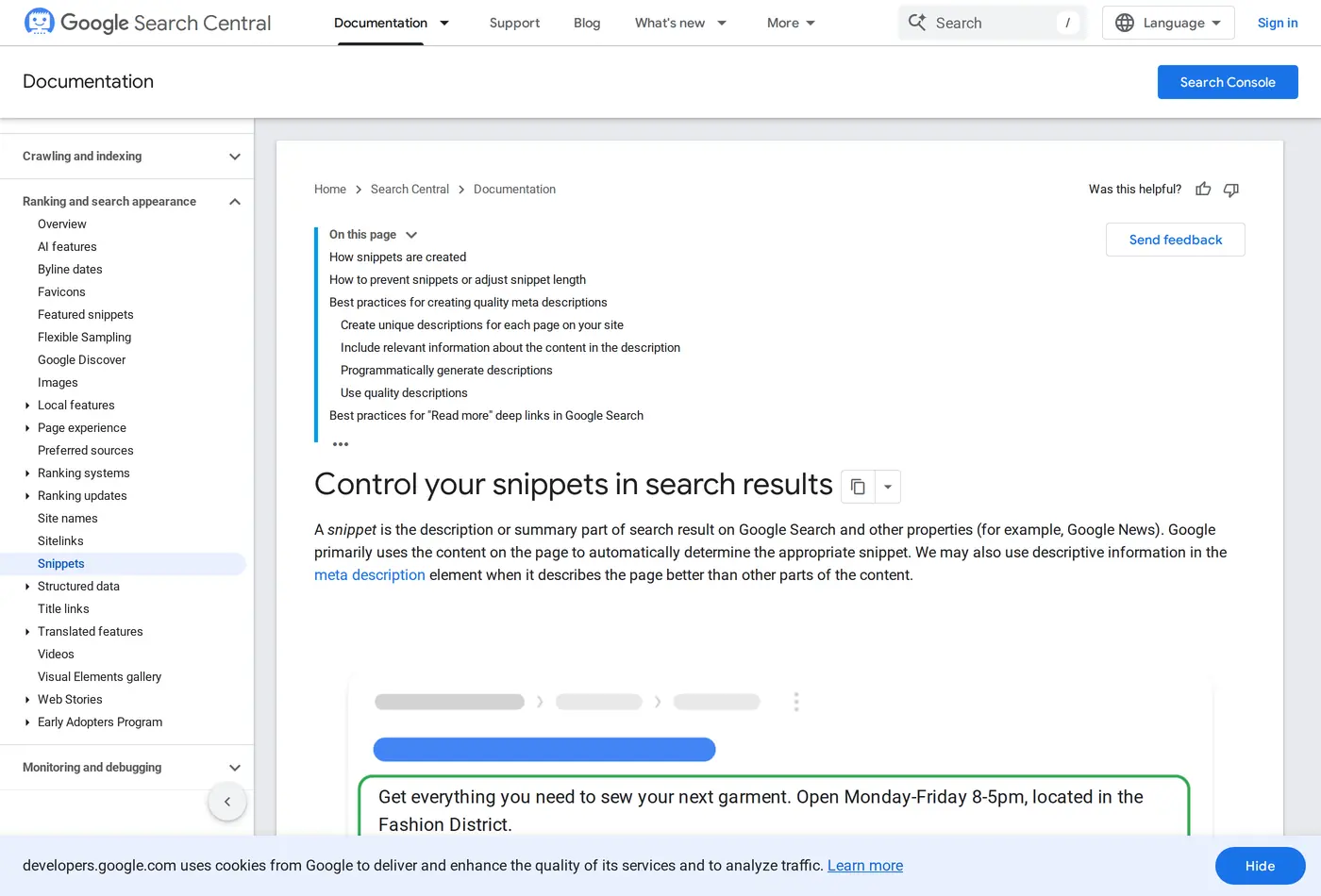1321x896 pixels.
Task: Hide the cookie notice banner
Action: (1260, 866)
